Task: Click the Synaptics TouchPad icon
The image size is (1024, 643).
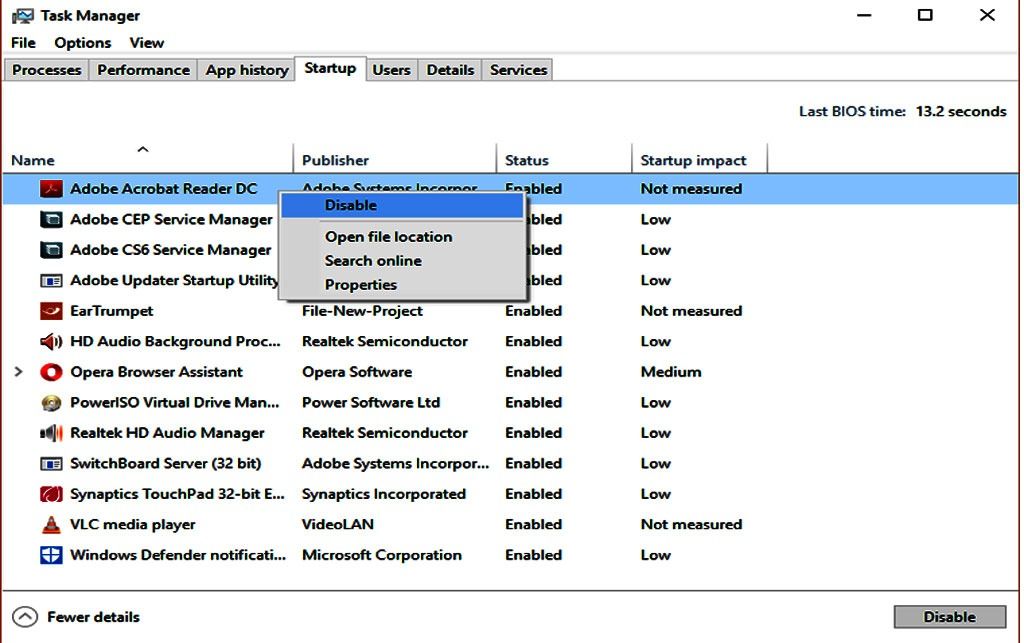Action: pyautogui.click(x=51, y=494)
